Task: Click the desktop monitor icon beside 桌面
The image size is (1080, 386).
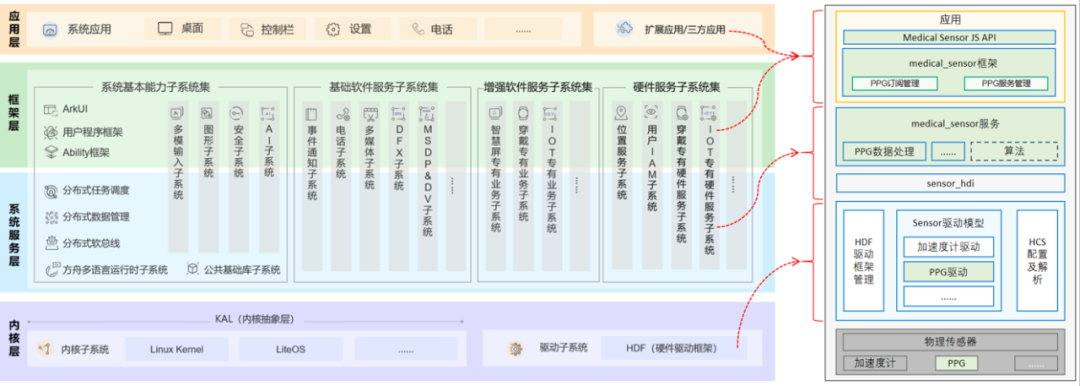Action: click(165, 29)
